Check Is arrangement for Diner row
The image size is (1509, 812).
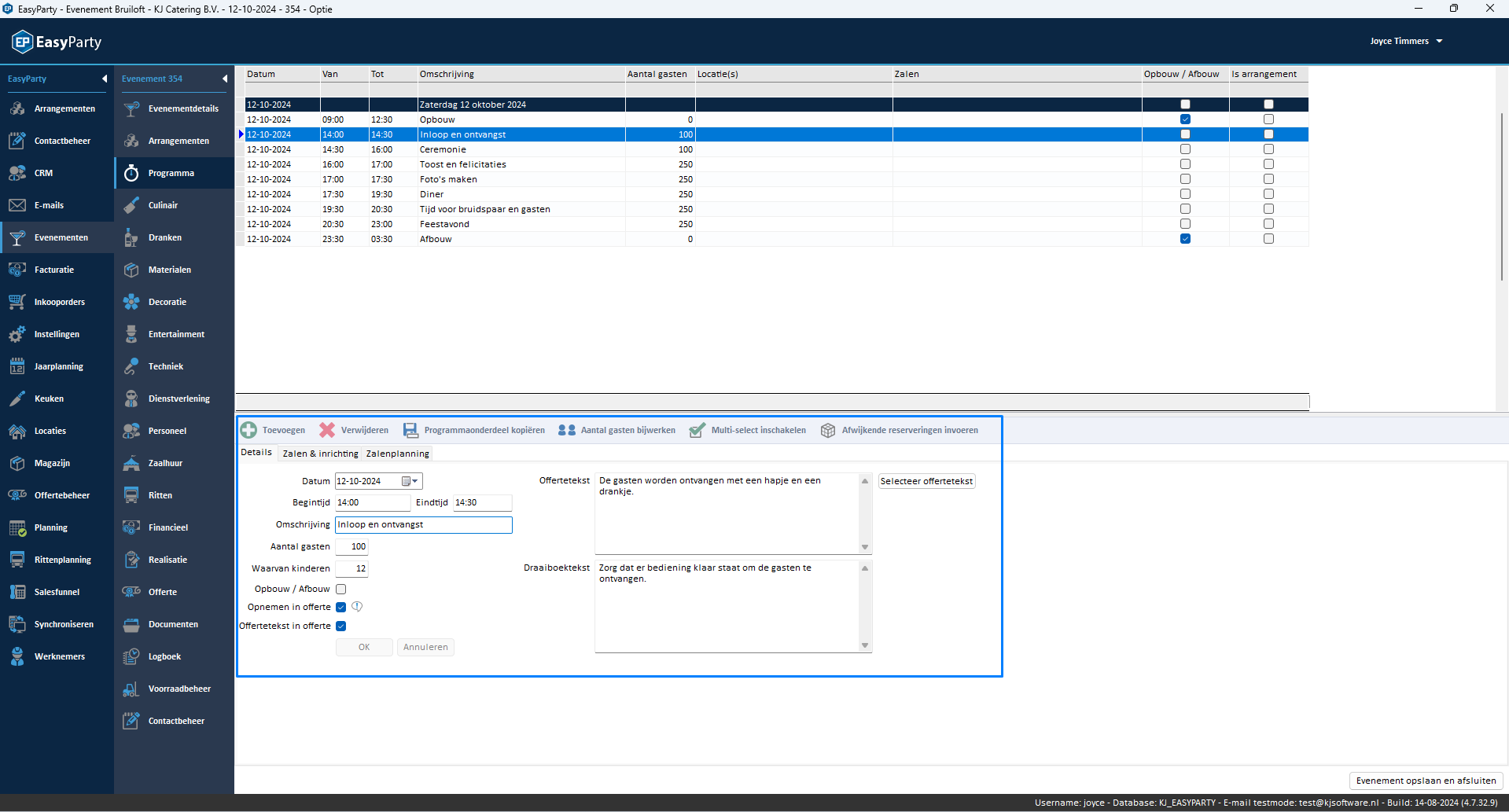[x=1268, y=194]
